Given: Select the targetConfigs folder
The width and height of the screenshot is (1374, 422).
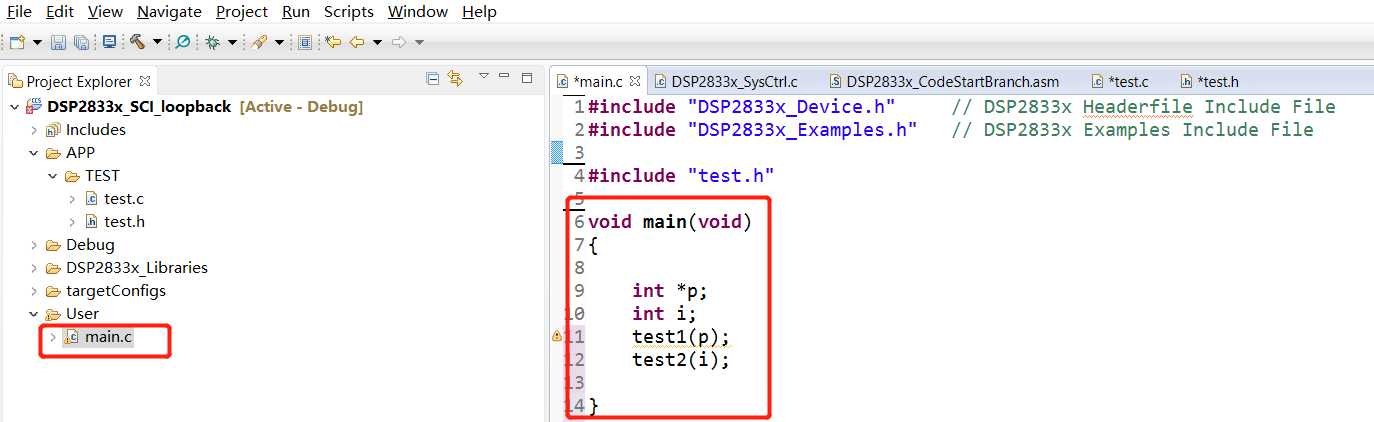Looking at the screenshot, I should pos(116,291).
